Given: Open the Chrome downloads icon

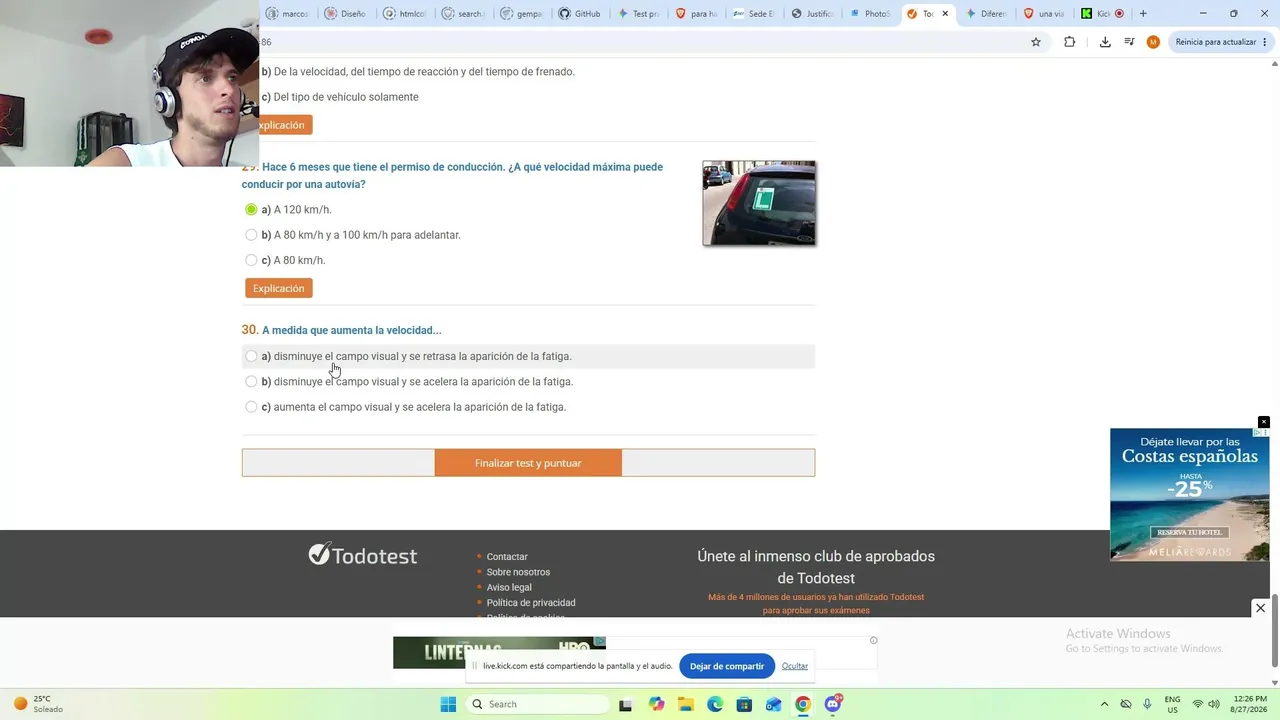Looking at the screenshot, I should pos(1105,42).
